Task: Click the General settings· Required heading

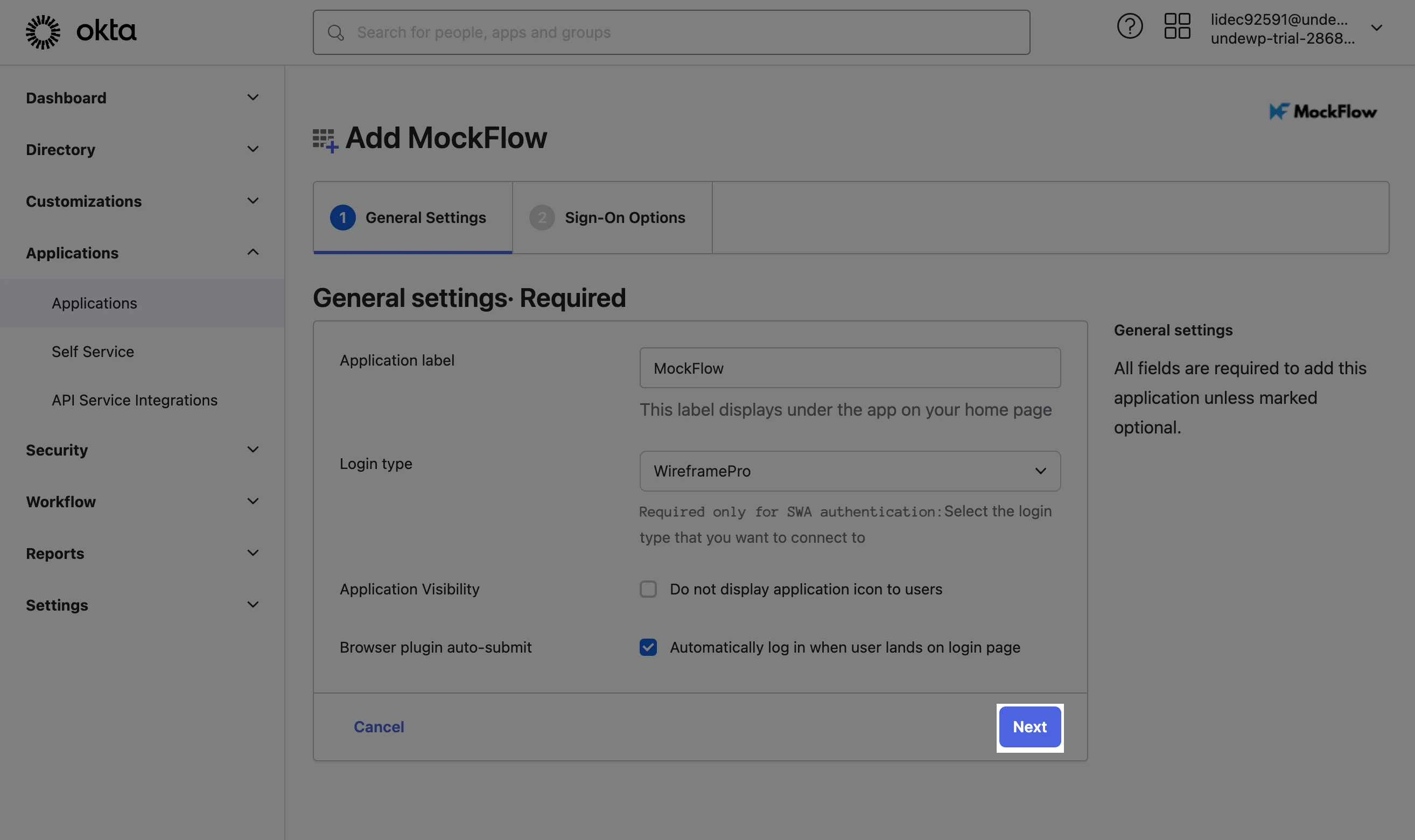Action: (469, 298)
